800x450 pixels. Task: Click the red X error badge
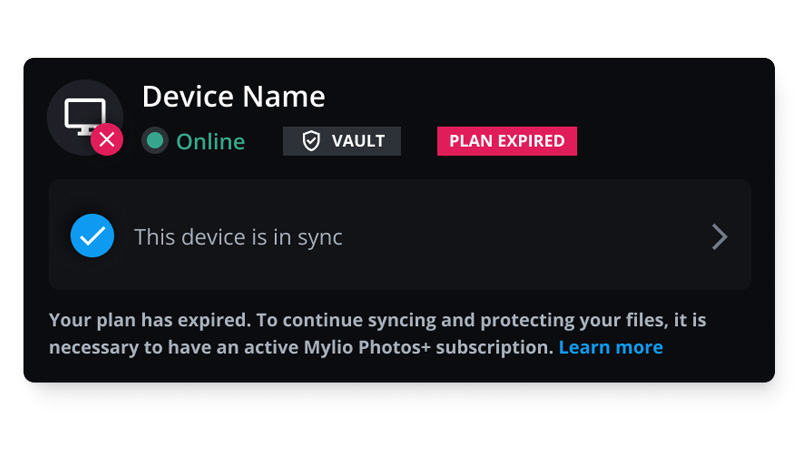point(107,140)
